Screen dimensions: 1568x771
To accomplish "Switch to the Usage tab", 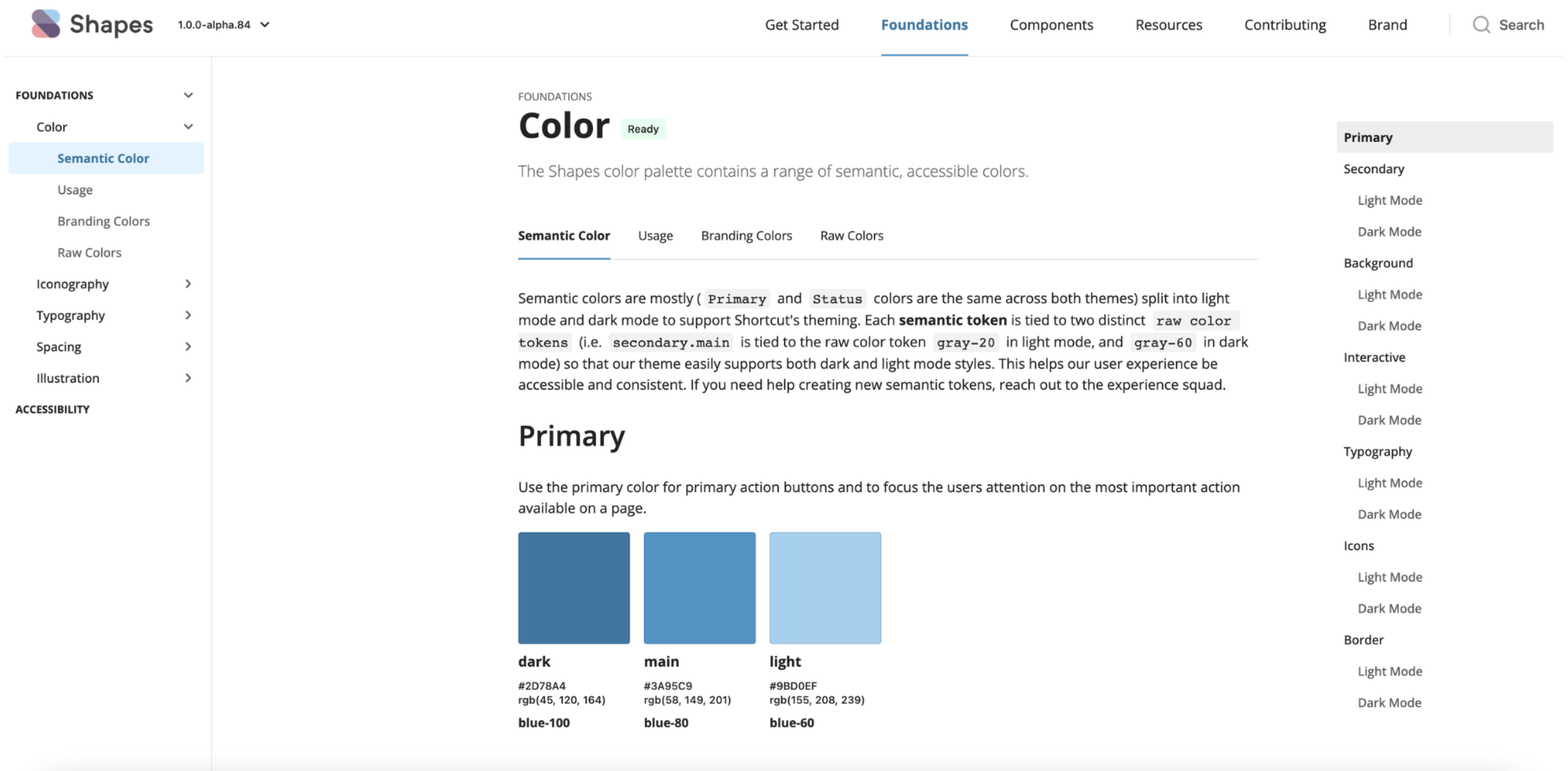I will [x=655, y=235].
